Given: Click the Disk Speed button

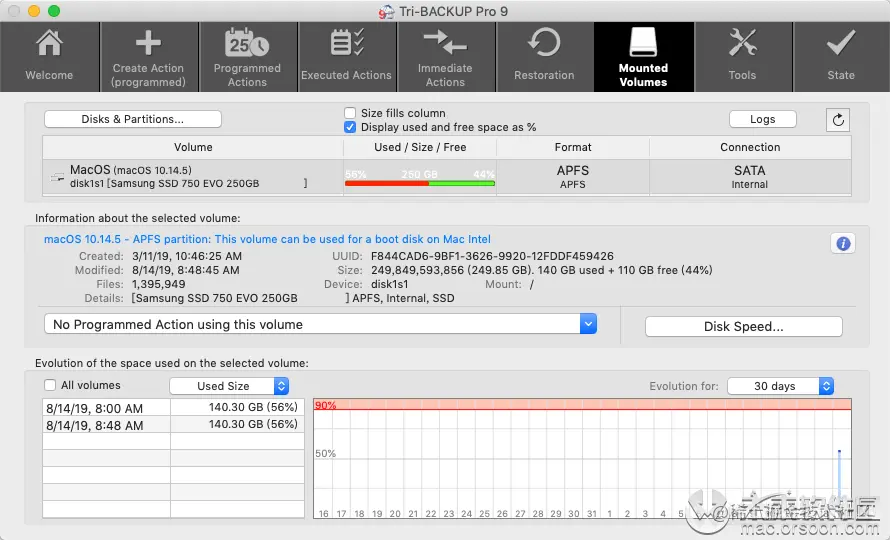Looking at the screenshot, I should tap(744, 326).
